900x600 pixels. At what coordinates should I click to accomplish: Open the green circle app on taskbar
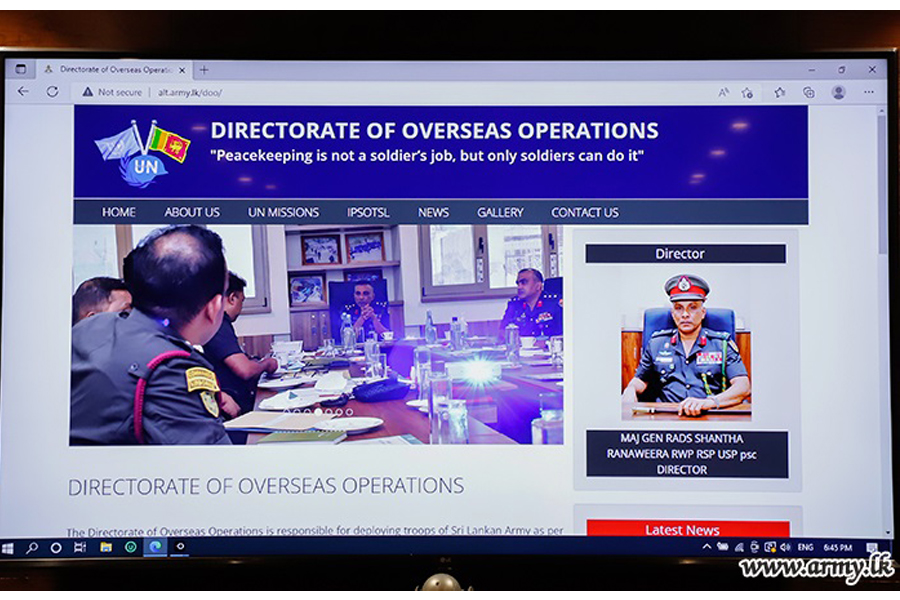131,547
